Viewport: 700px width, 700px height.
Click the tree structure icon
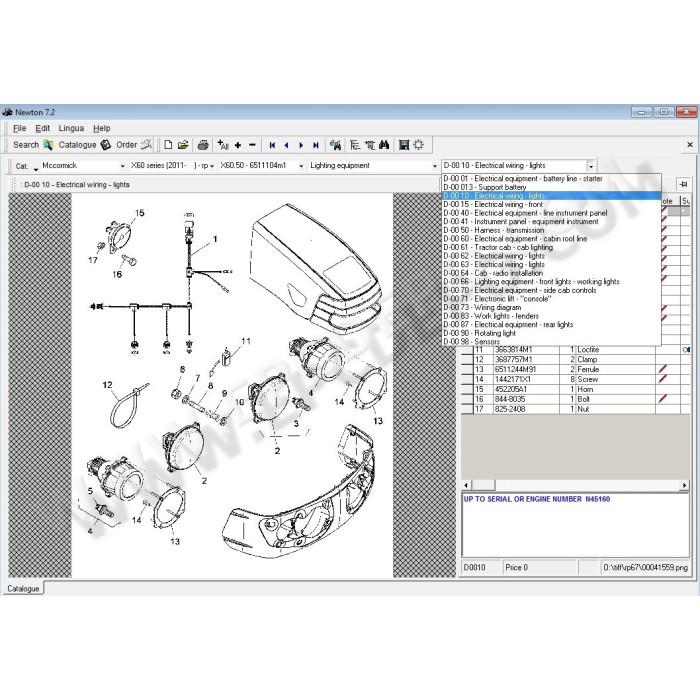(x=355, y=145)
